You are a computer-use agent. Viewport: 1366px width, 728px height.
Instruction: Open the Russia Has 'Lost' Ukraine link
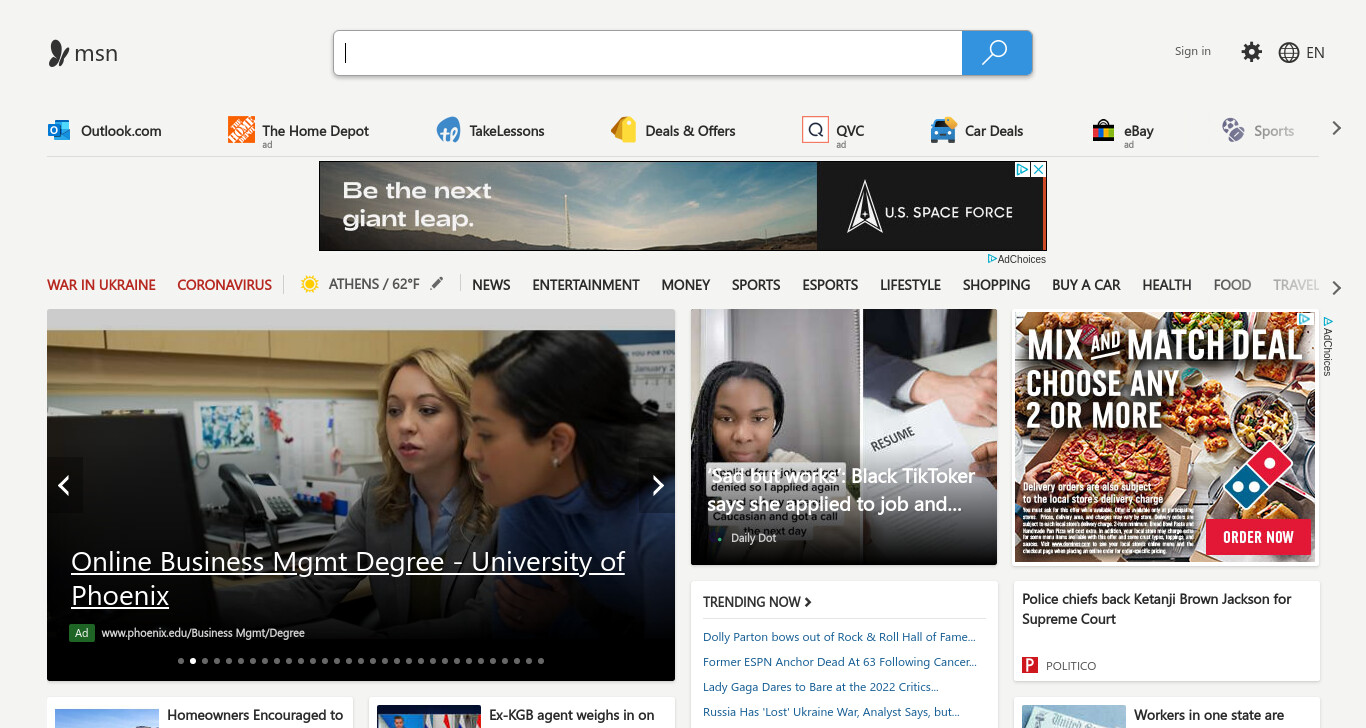point(832,712)
